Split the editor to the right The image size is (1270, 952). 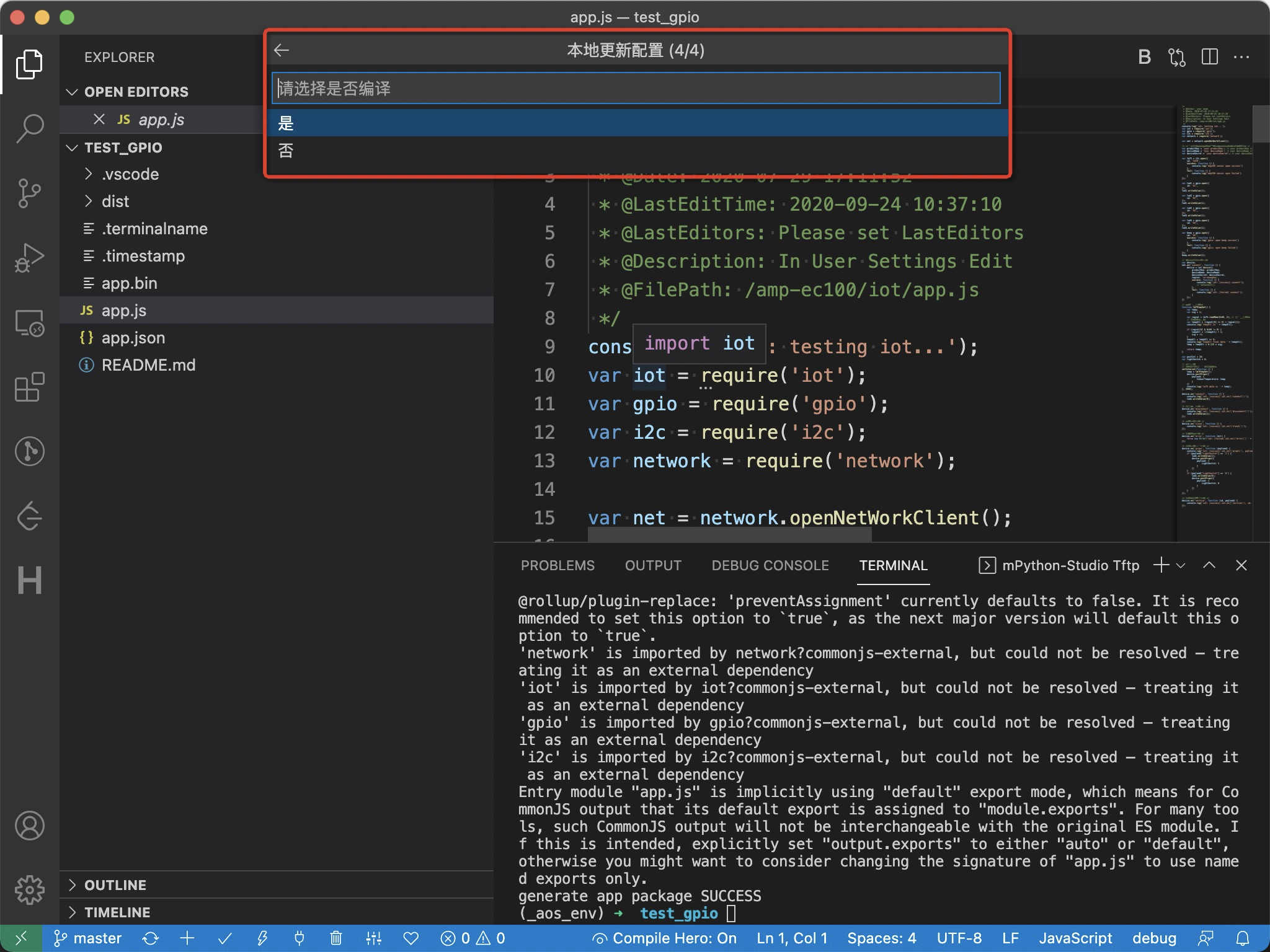click(x=1209, y=57)
